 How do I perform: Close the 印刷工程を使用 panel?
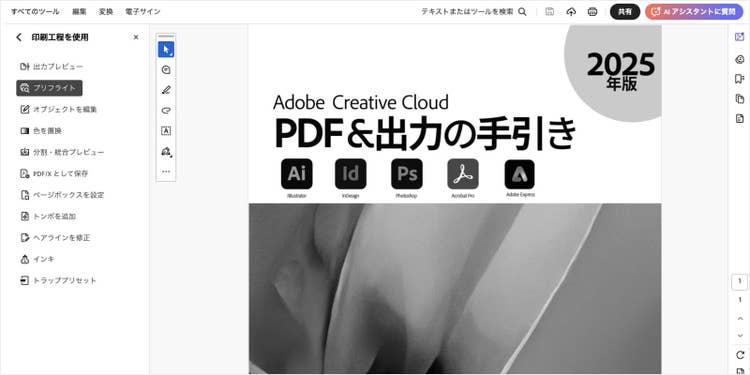(x=136, y=37)
